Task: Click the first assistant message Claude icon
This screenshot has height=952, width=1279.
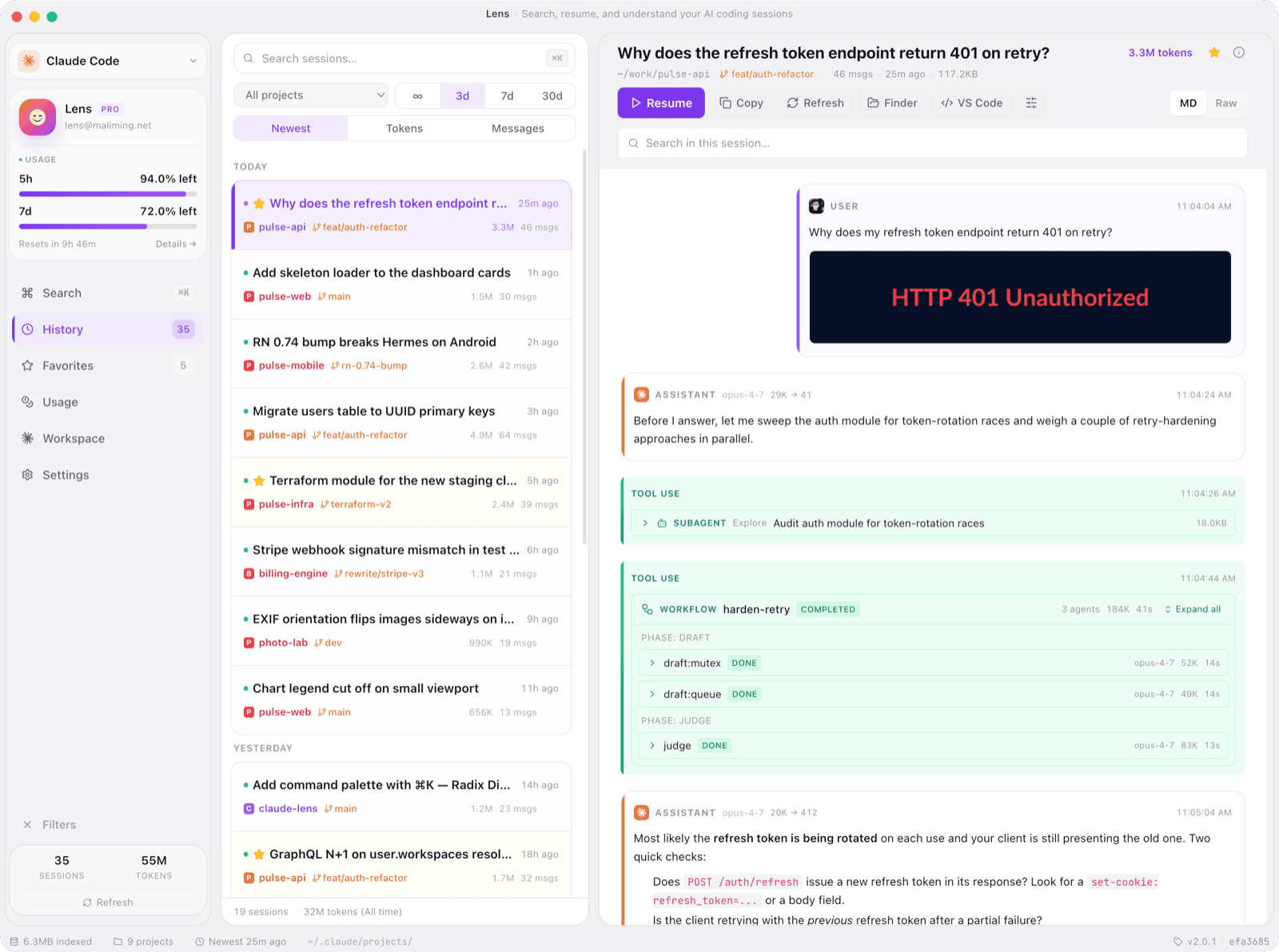Action: 641,395
